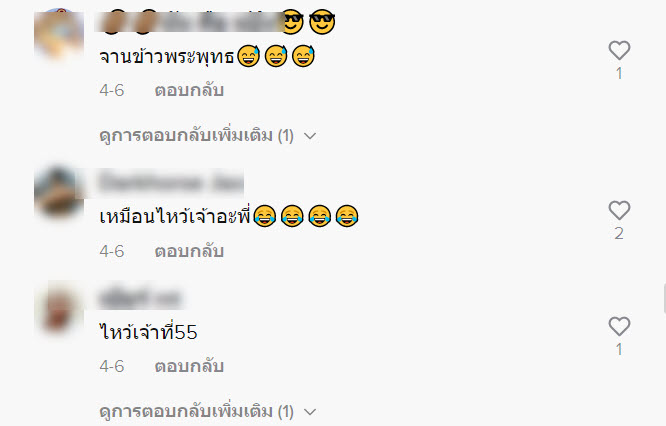
Task: Open blurred username above เหมือนไหว้เจ้าอะพี่ comment
Action: click(x=171, y=183)
